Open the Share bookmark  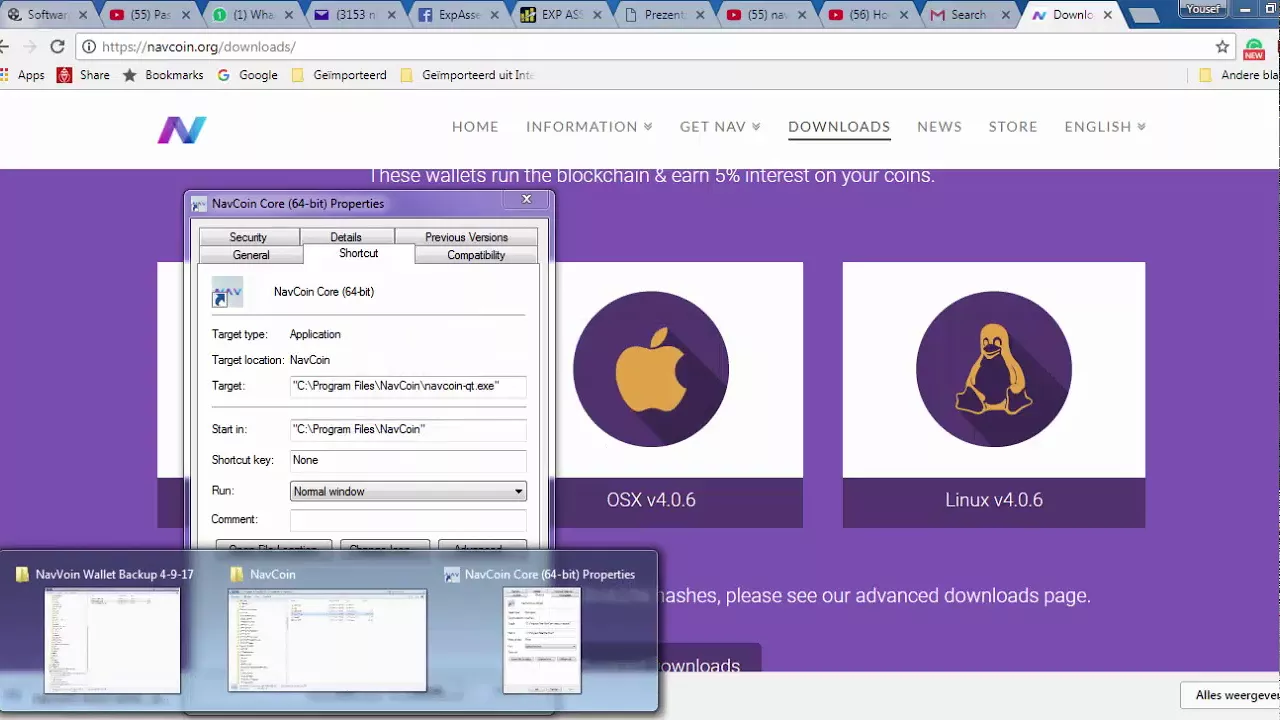(84, 75)
